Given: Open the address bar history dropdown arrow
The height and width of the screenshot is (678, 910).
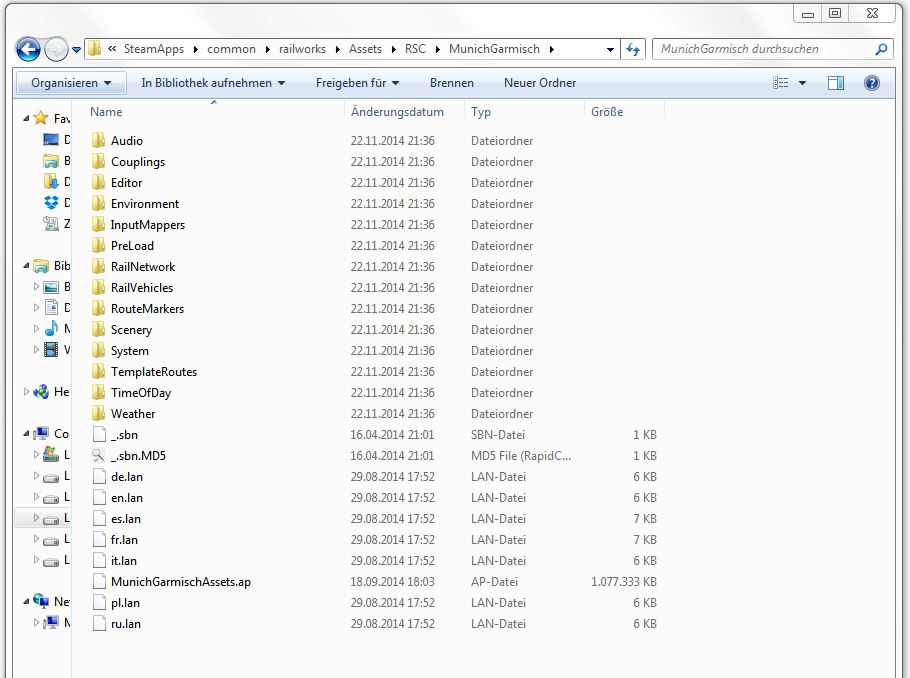Looking at the screenshot, I should point(610,49).
